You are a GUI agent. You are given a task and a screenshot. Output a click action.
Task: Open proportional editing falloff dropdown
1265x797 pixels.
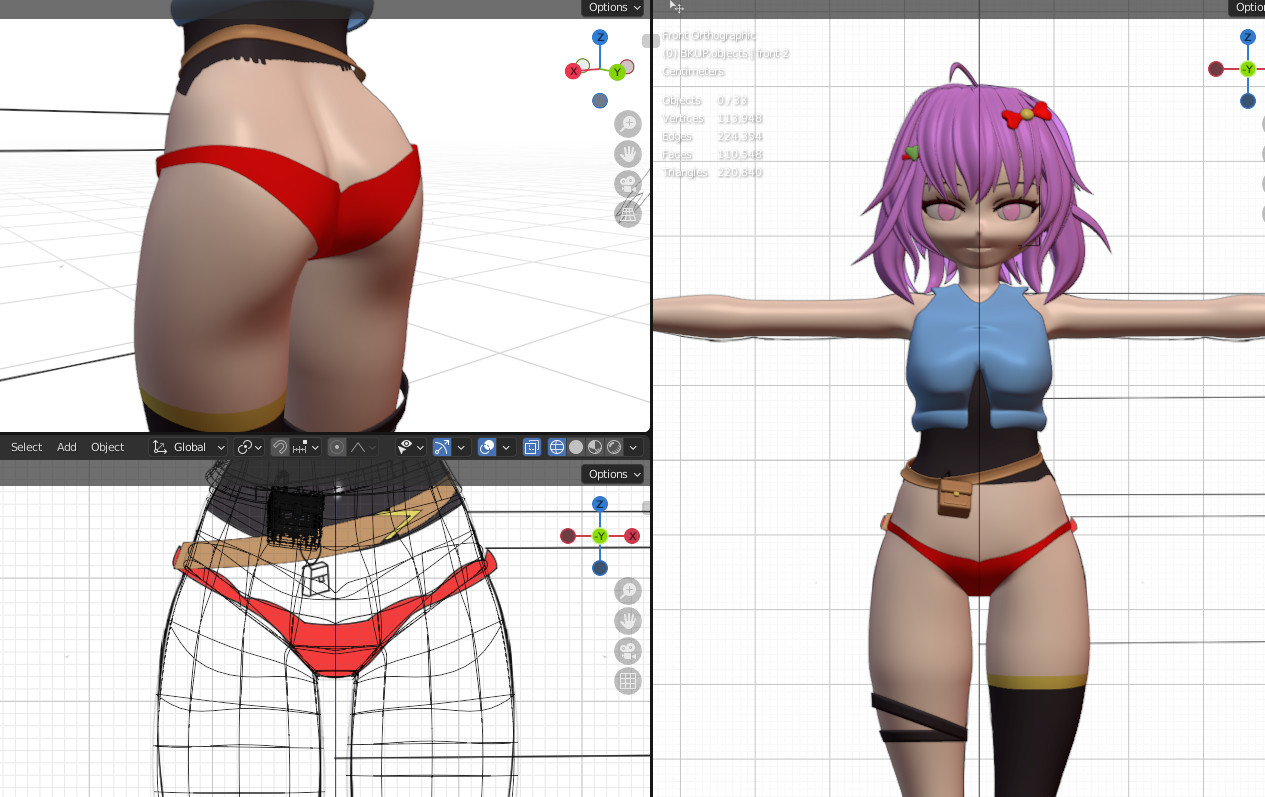(363, 447)
